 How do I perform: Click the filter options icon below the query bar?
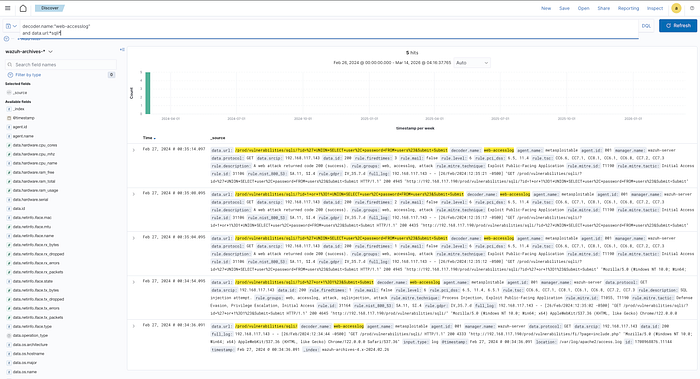click(7, 39)
